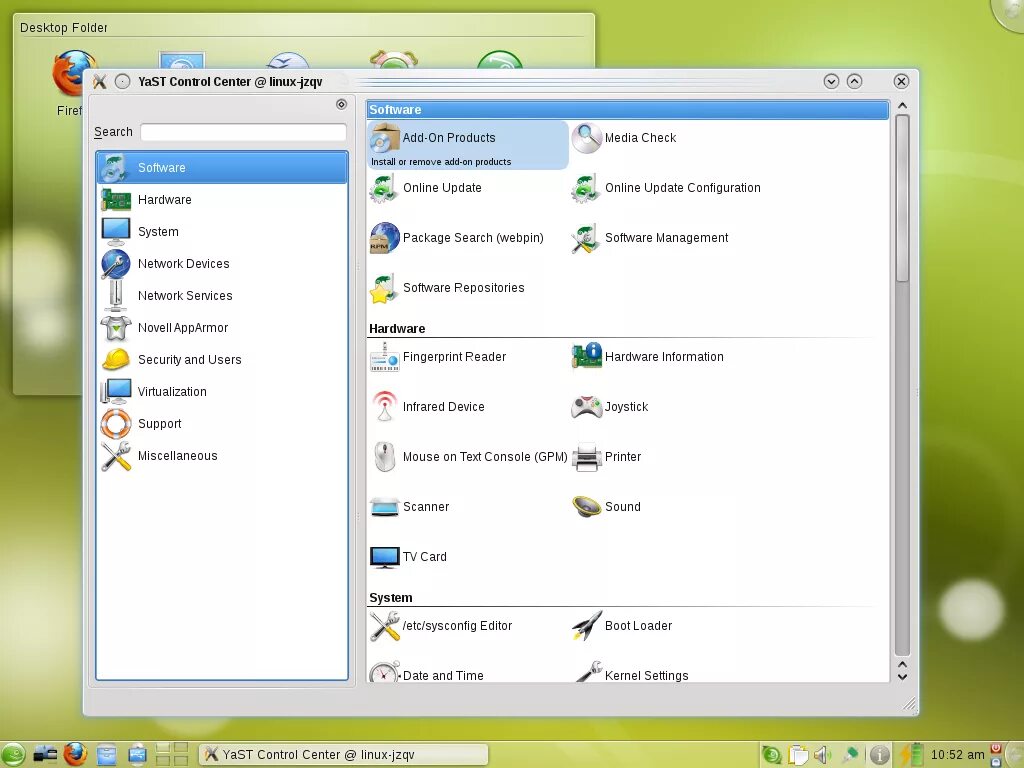Select Network Services category
The height and width of the screenshot is (768, 1024).
click(x=222, y=296)
